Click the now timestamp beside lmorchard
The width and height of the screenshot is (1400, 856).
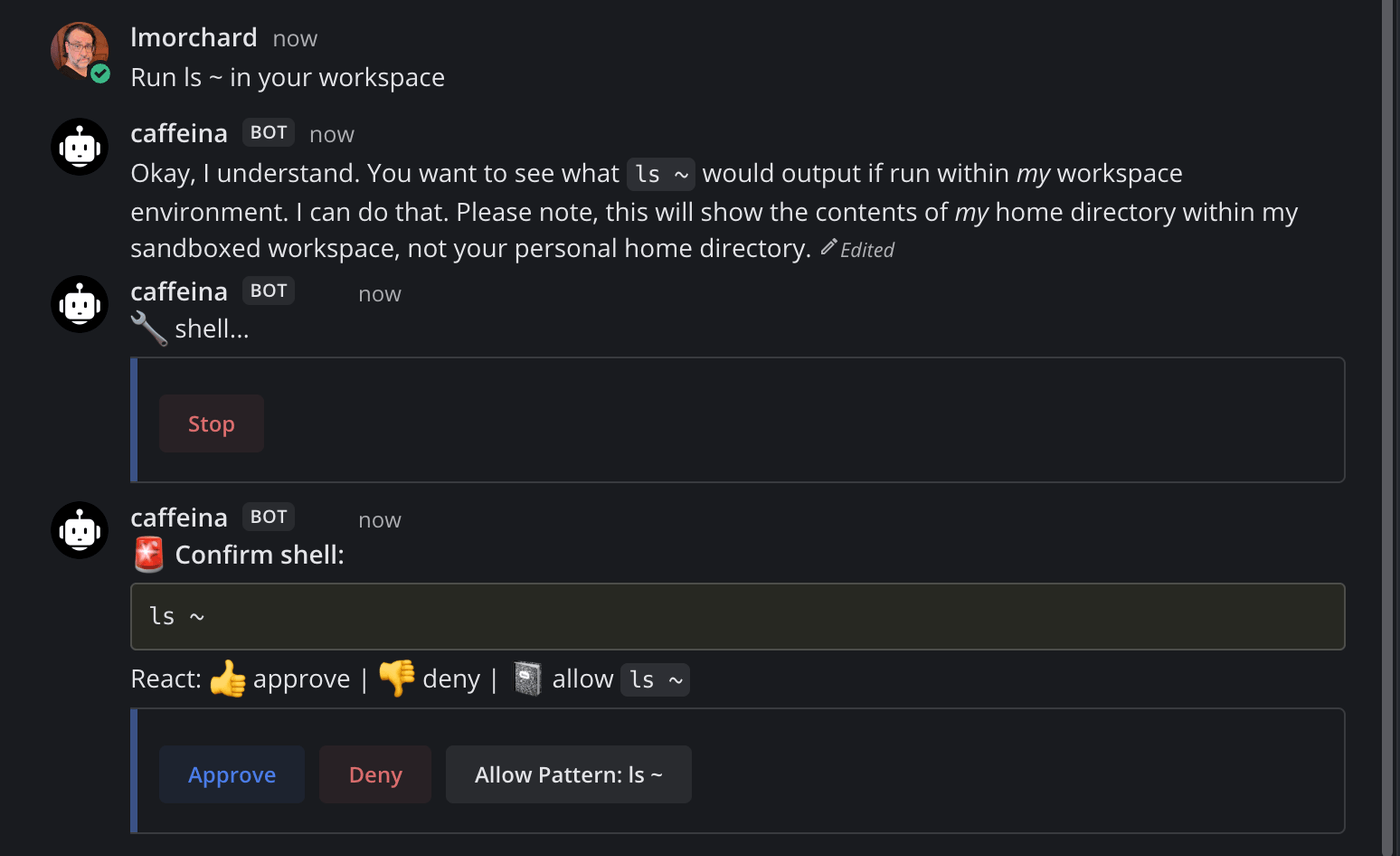coord(294,38)
